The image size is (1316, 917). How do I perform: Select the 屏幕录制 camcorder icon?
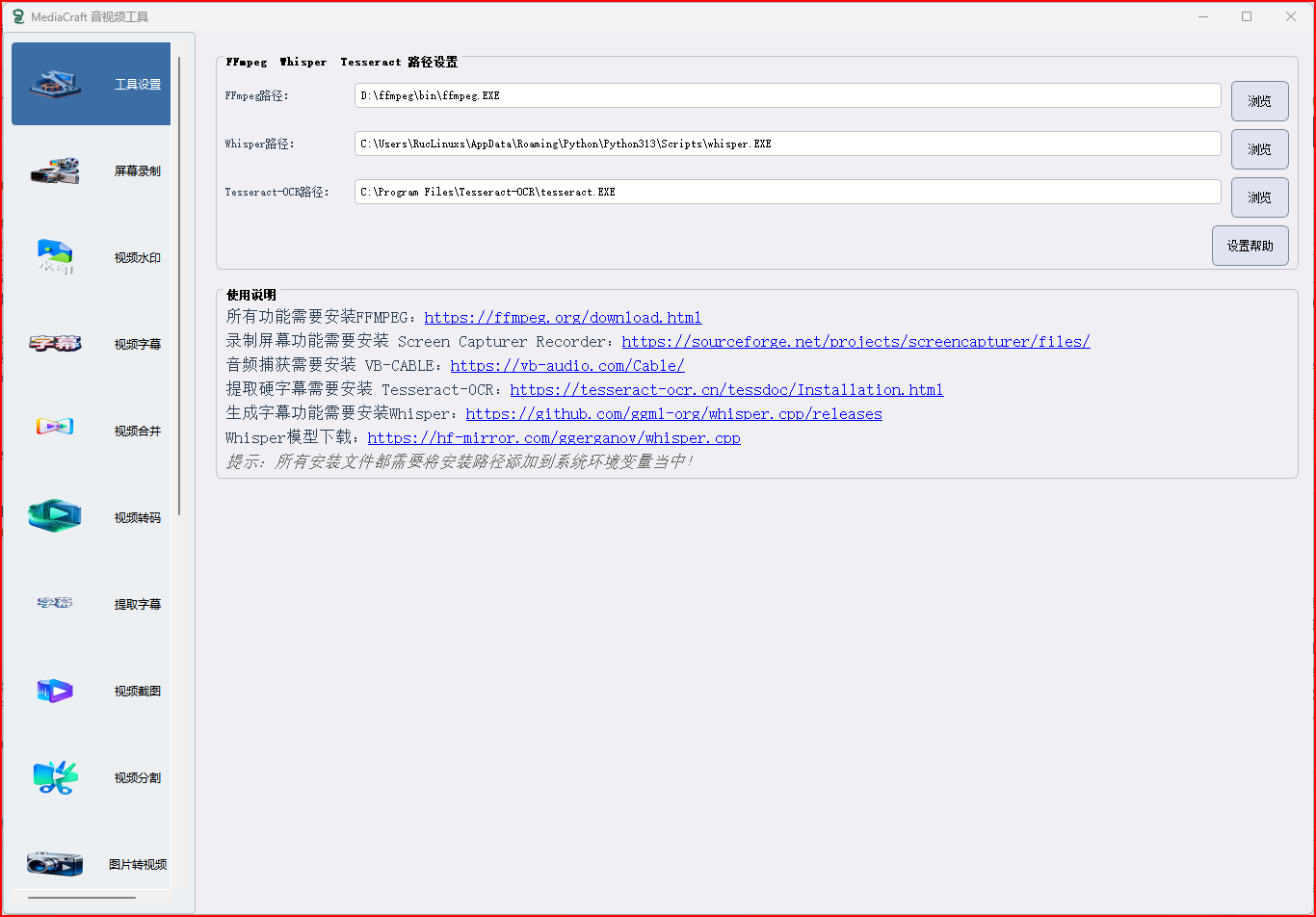[x=56, y=170]
